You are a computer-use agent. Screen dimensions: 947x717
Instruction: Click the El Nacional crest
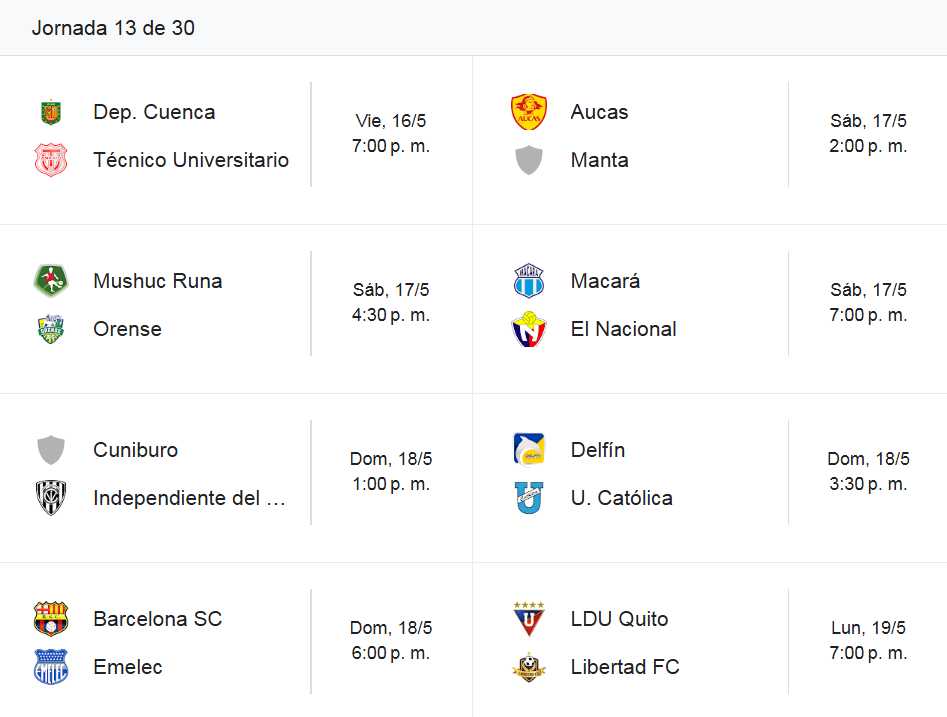[528, 329]
